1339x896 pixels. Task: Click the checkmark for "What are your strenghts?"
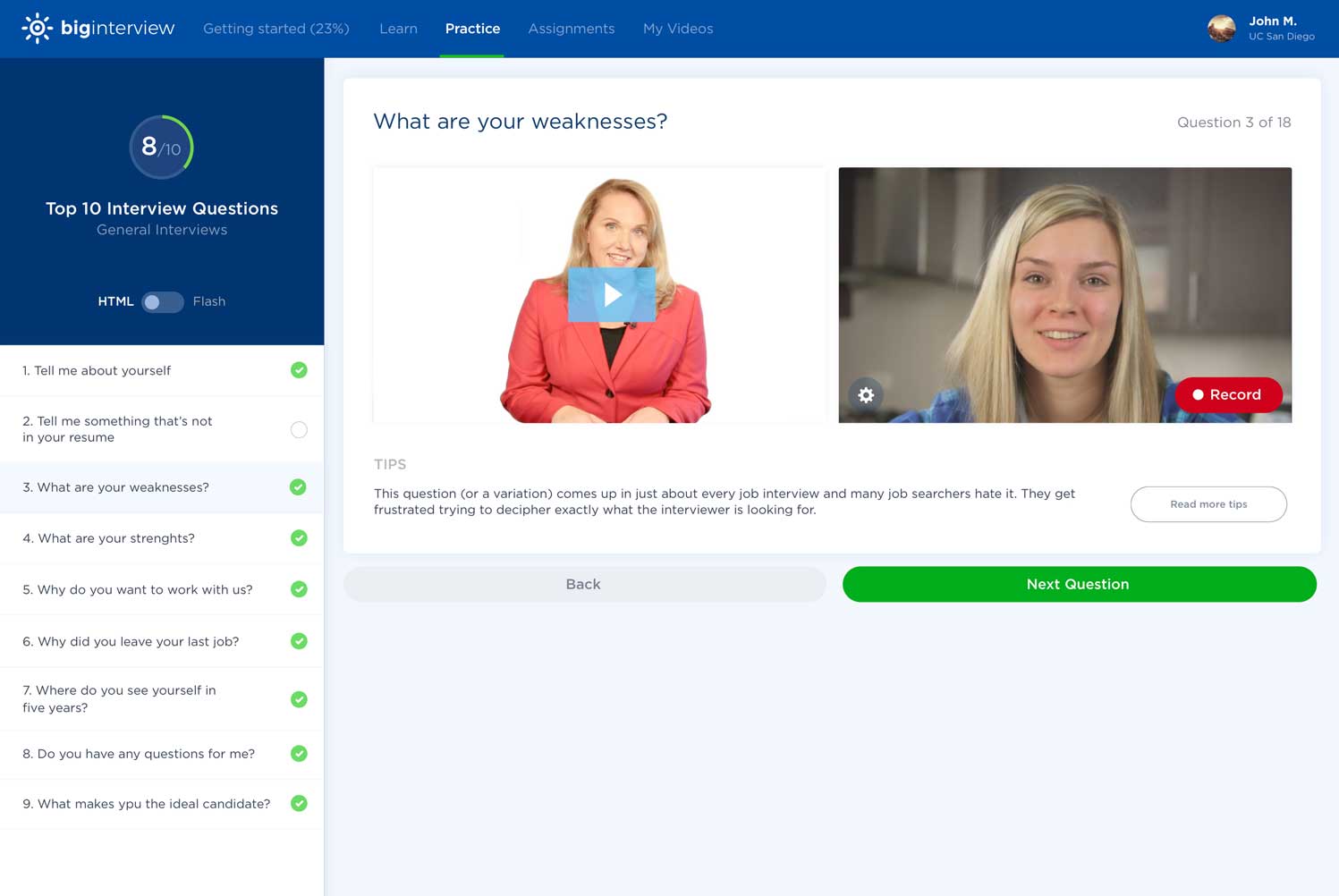[299, 537]
